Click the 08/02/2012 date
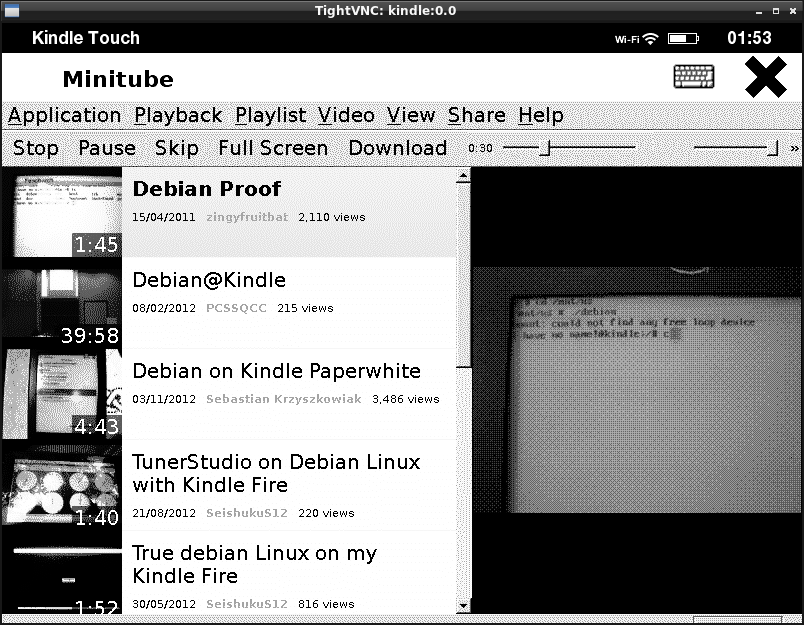Screen dimensions: 804x625 (164, 308)
